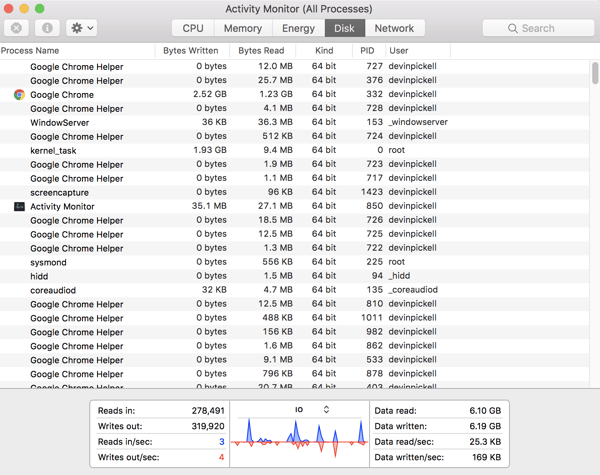Click the Reads in value 278,491
The height and width of the screenshot is (475, 600).
[x=208, y=411]
